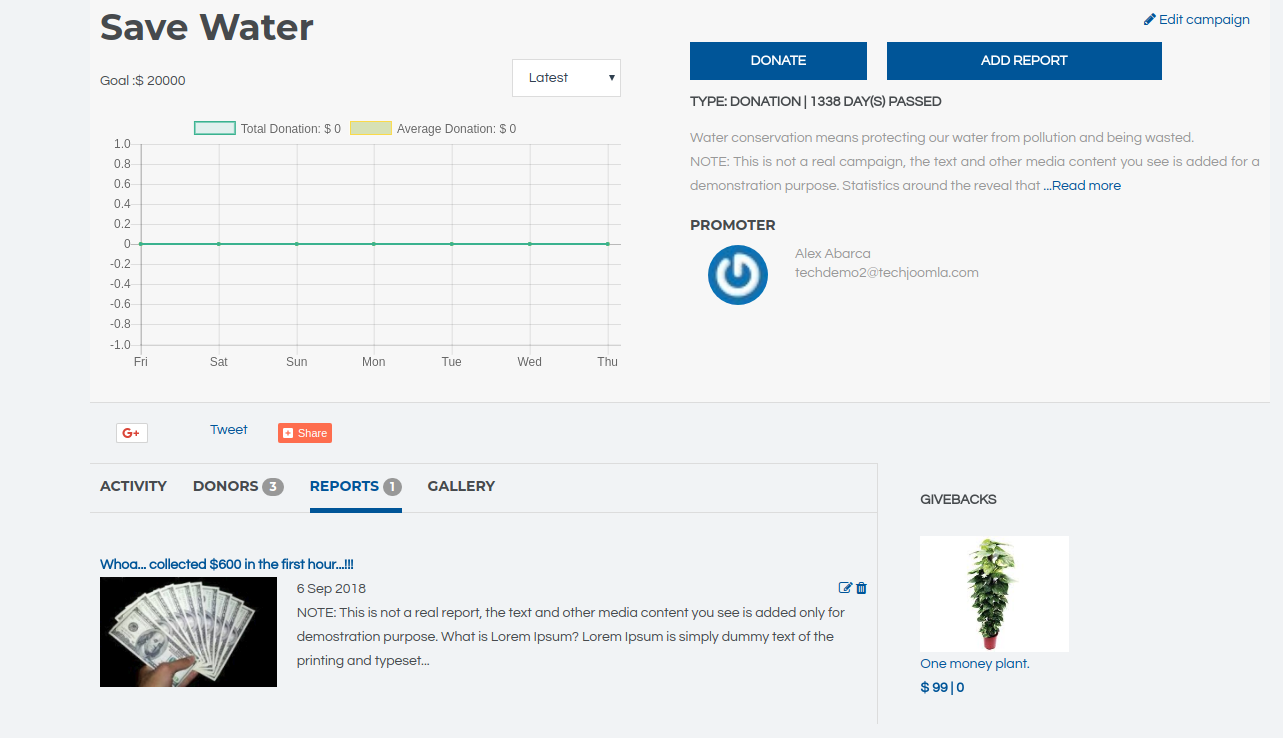Open the report titled Whoa... collected $600
The image size is (1283, 738).
pos(227,565)
